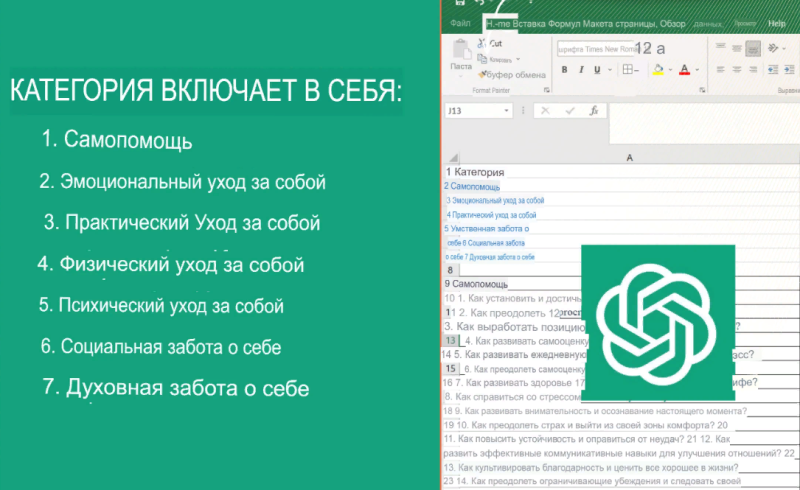The width and height of the screenshot is (800, 490).
Task: Open the Orientation dropdown arrow
Action: pyautogui.click(x=784, y=48)
